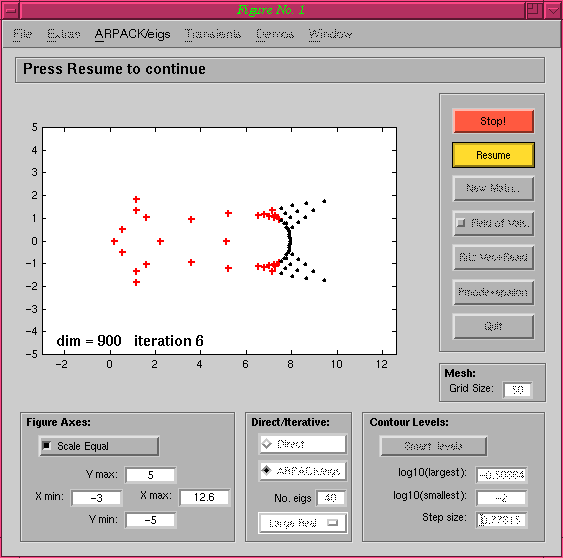This screenshot has height=558, width=563.
Task: Click the Quit button
Action: pyautogui.click(x=493, y=326)
